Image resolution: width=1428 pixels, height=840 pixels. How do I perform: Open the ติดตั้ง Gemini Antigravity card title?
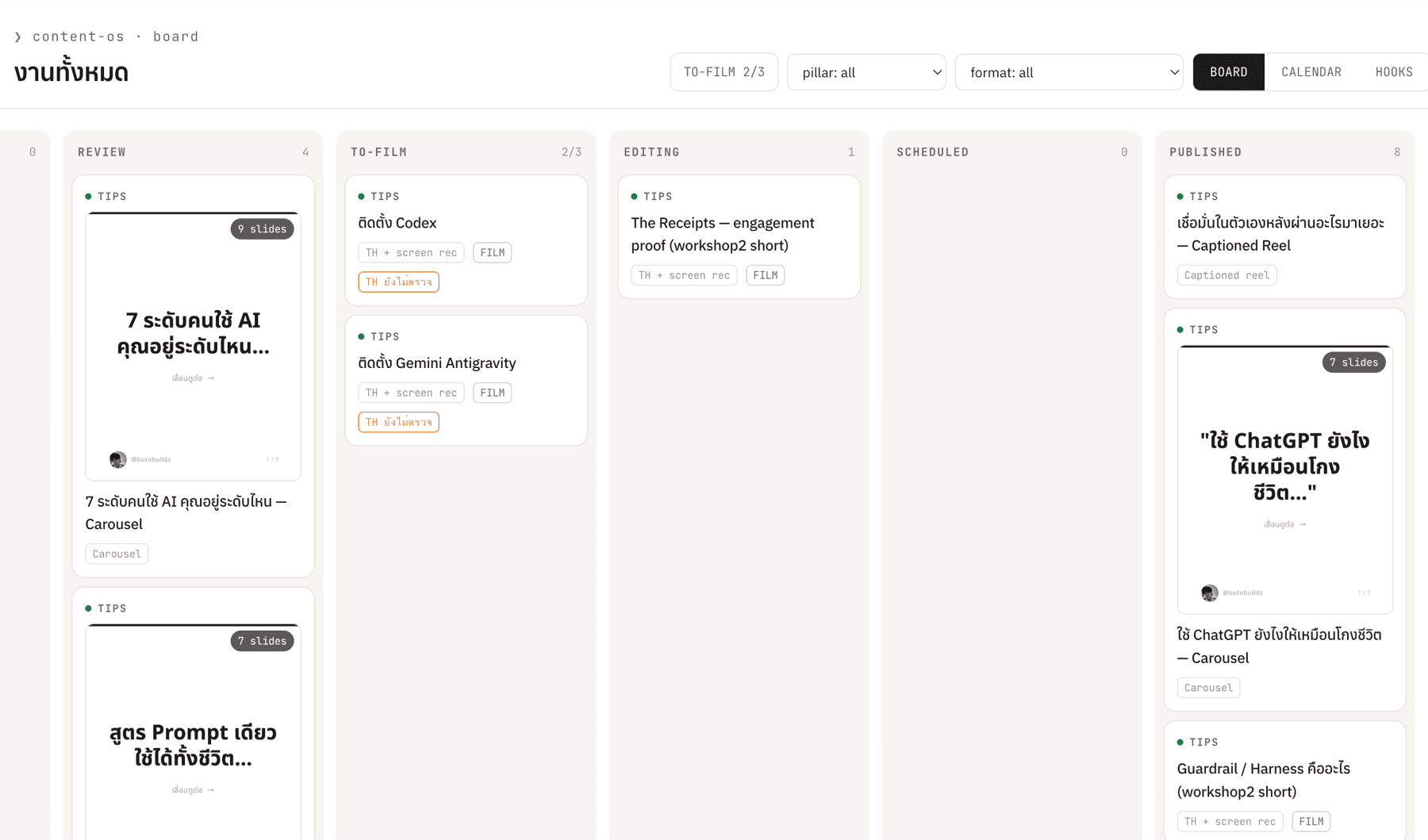pyautogui.click(x=437, y=363)
